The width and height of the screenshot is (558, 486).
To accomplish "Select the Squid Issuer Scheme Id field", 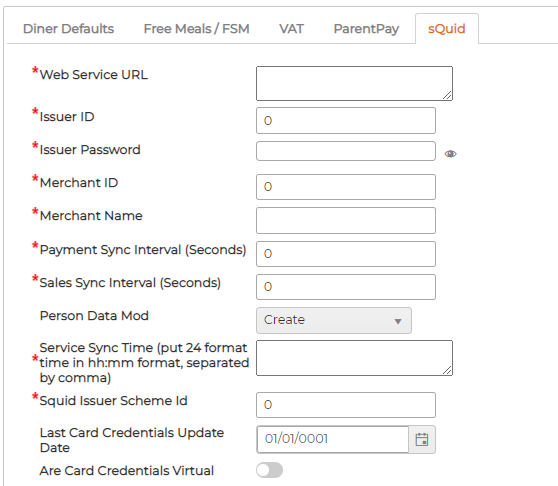I will pos(346,405).
